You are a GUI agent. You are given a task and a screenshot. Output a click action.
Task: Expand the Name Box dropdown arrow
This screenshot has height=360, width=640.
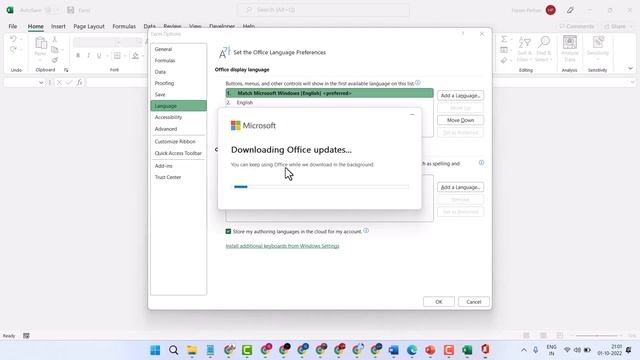coord(41,82)
